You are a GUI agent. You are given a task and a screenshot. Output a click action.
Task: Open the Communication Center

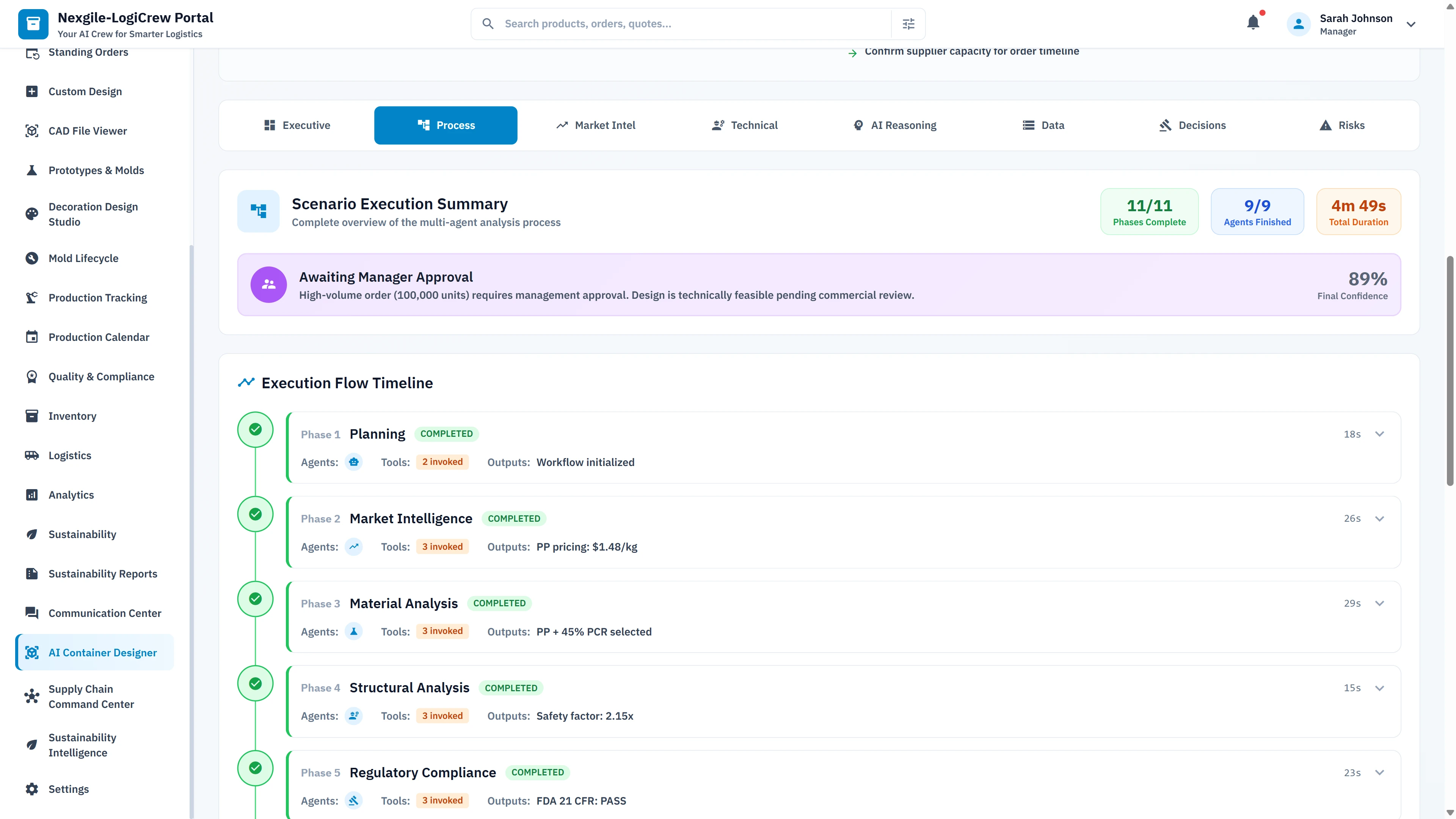click(104, 613)
